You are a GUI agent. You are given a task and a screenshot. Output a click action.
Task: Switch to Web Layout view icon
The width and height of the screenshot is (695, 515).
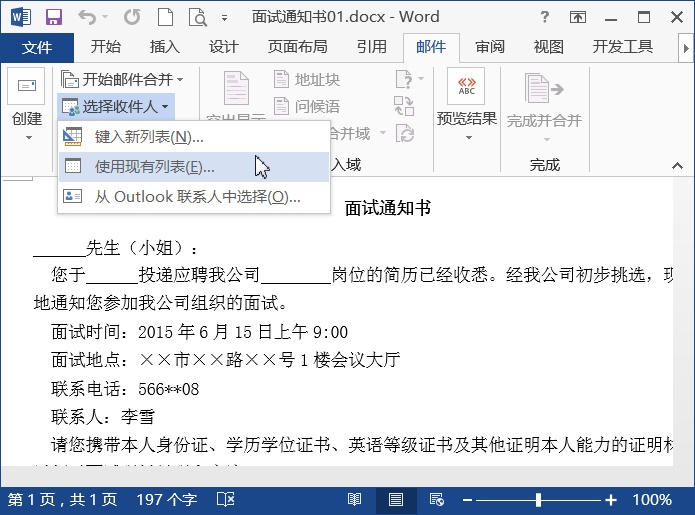point(437,500)
